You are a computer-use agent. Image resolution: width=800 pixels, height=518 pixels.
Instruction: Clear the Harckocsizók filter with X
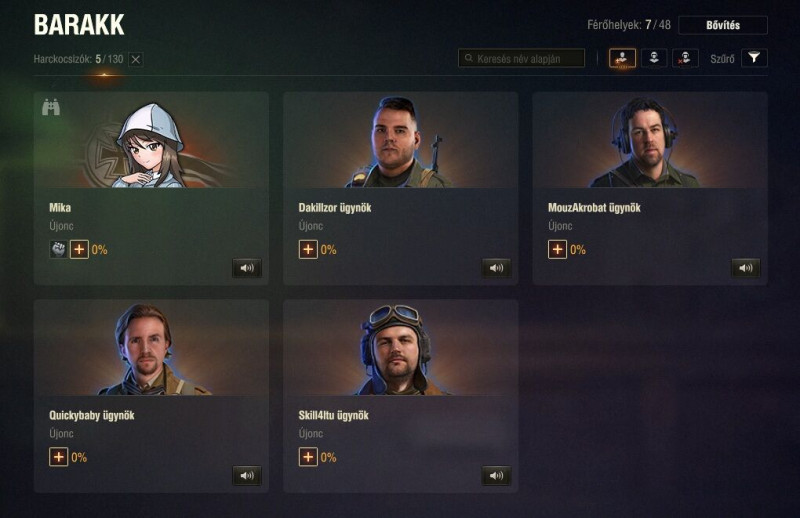coord(136,59)
